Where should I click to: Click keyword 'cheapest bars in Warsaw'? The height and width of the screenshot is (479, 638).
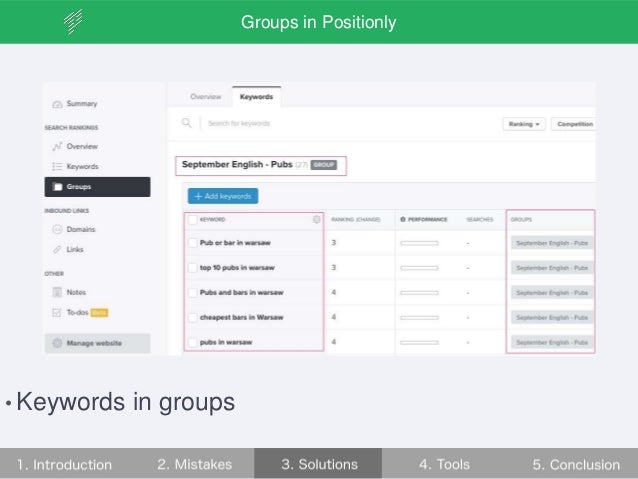242,317
